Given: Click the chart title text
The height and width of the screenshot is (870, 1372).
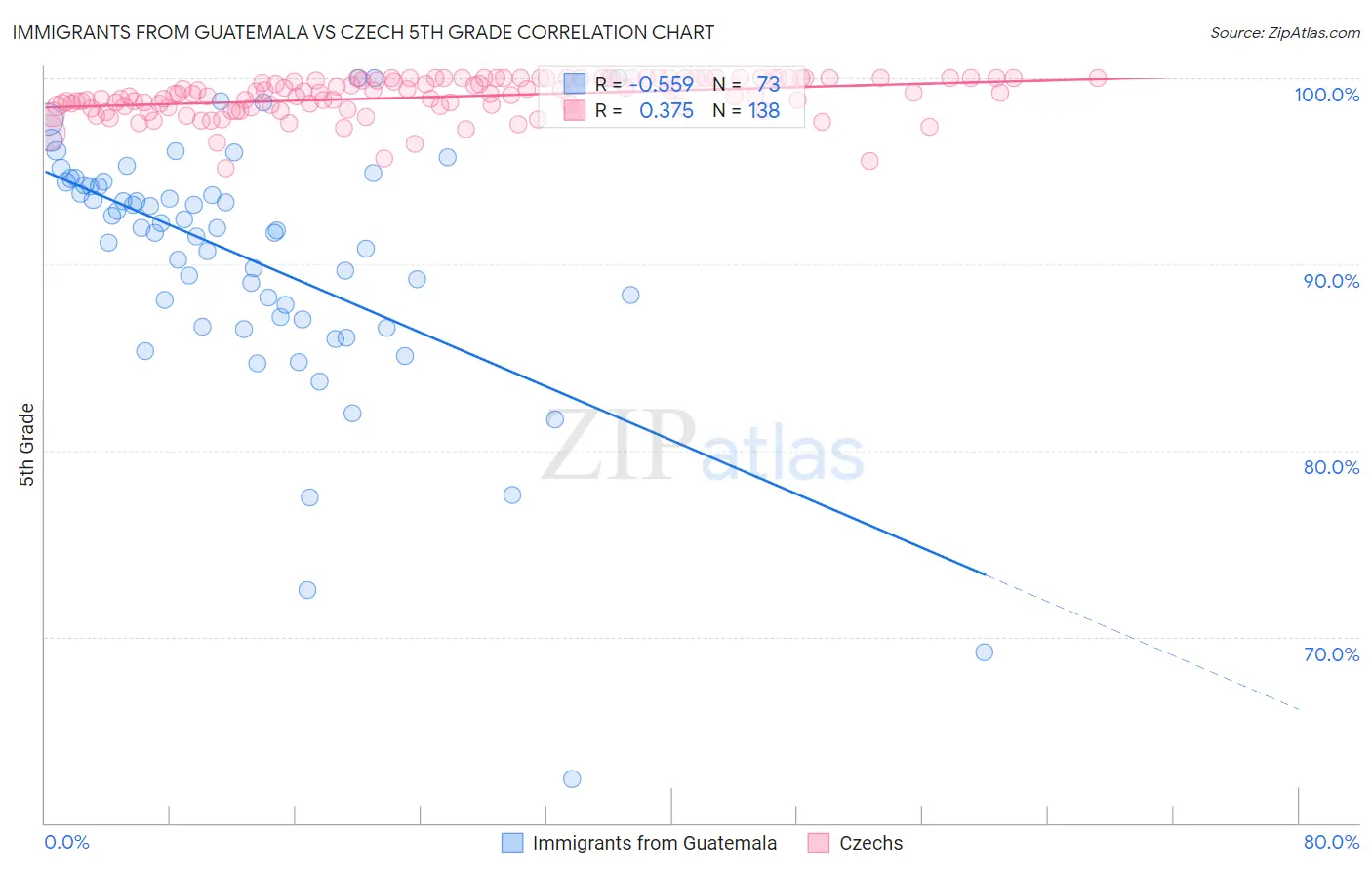Looking at the screenshot, I should tap(363, 32).
